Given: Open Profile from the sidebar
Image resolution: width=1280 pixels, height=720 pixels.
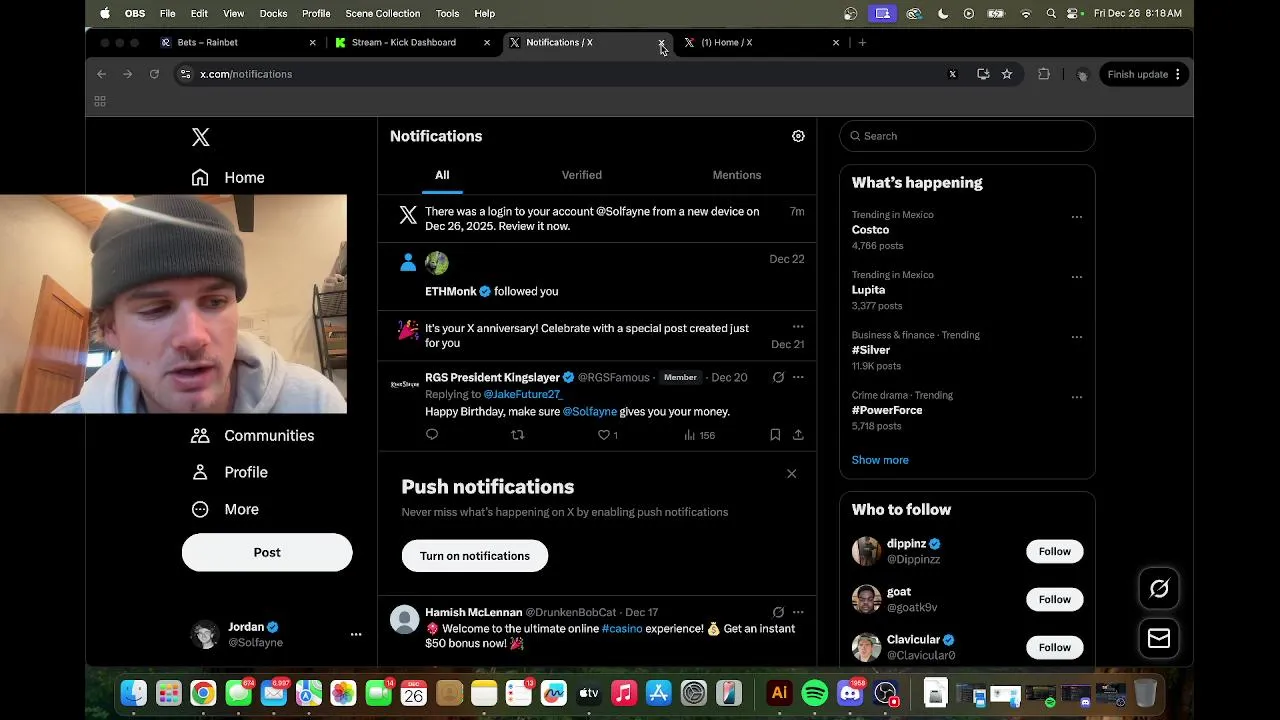Looking at the screenshot, I should [x=229, y=472].
